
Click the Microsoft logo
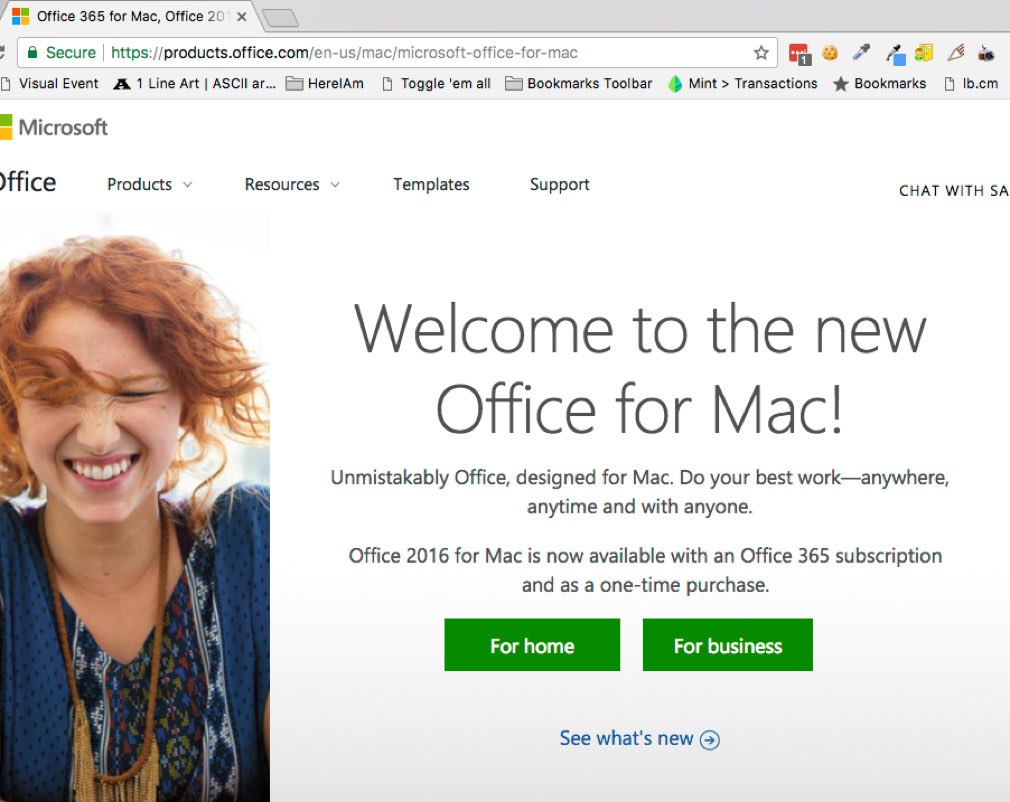coord(54,127)
